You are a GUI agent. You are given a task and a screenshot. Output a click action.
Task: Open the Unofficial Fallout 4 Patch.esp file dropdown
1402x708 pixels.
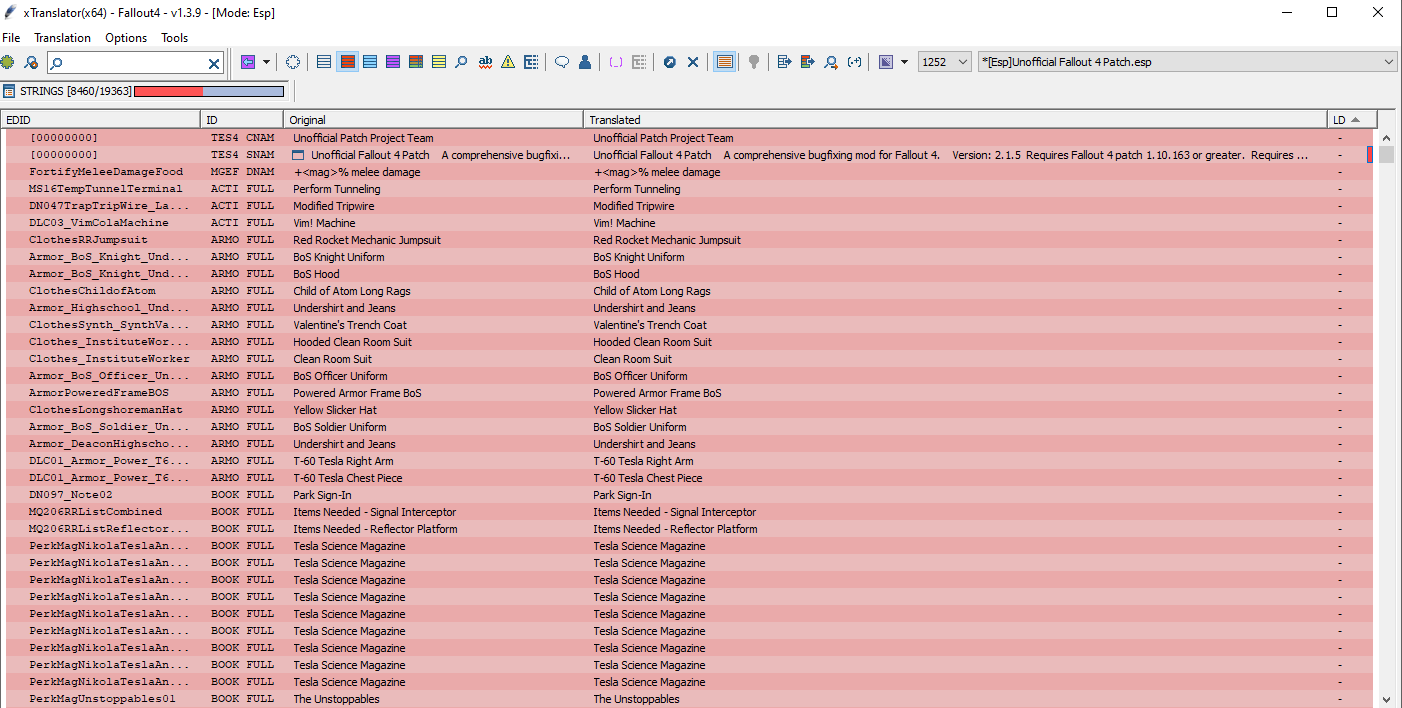1187,62
